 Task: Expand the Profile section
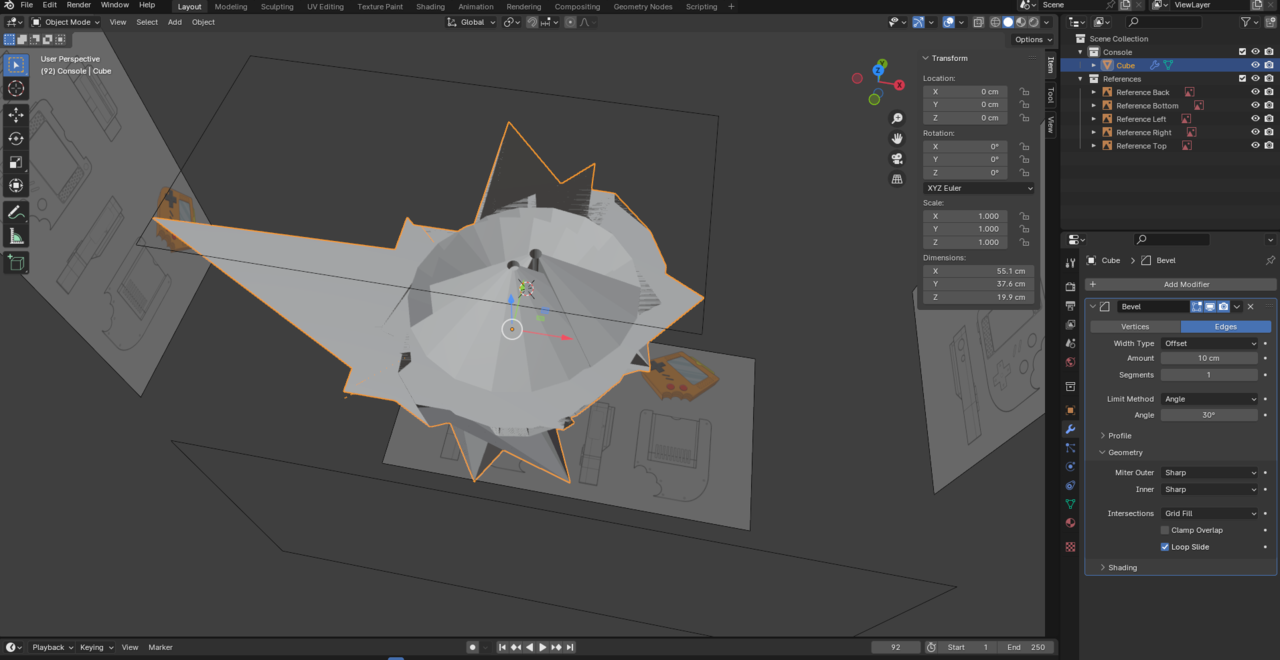click(1119, 436)
